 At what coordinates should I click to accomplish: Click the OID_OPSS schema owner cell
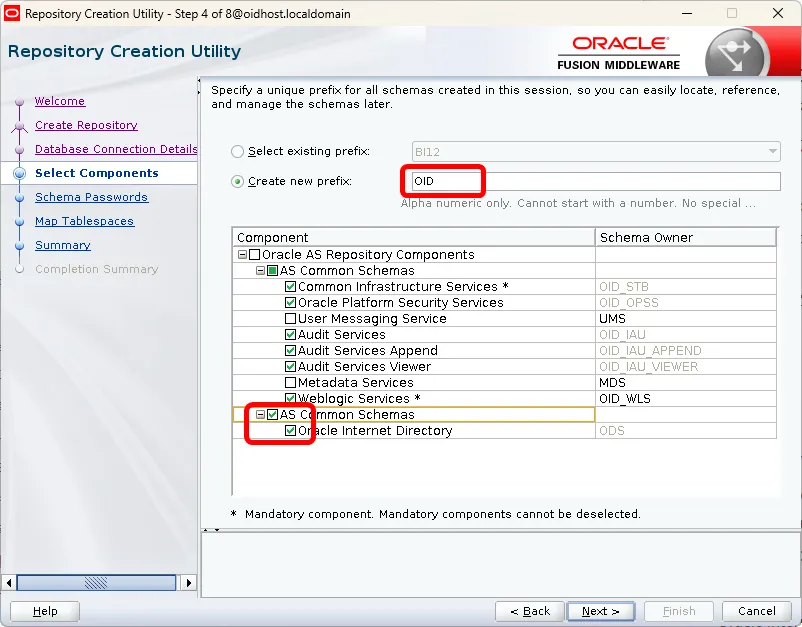coord(686,303)
